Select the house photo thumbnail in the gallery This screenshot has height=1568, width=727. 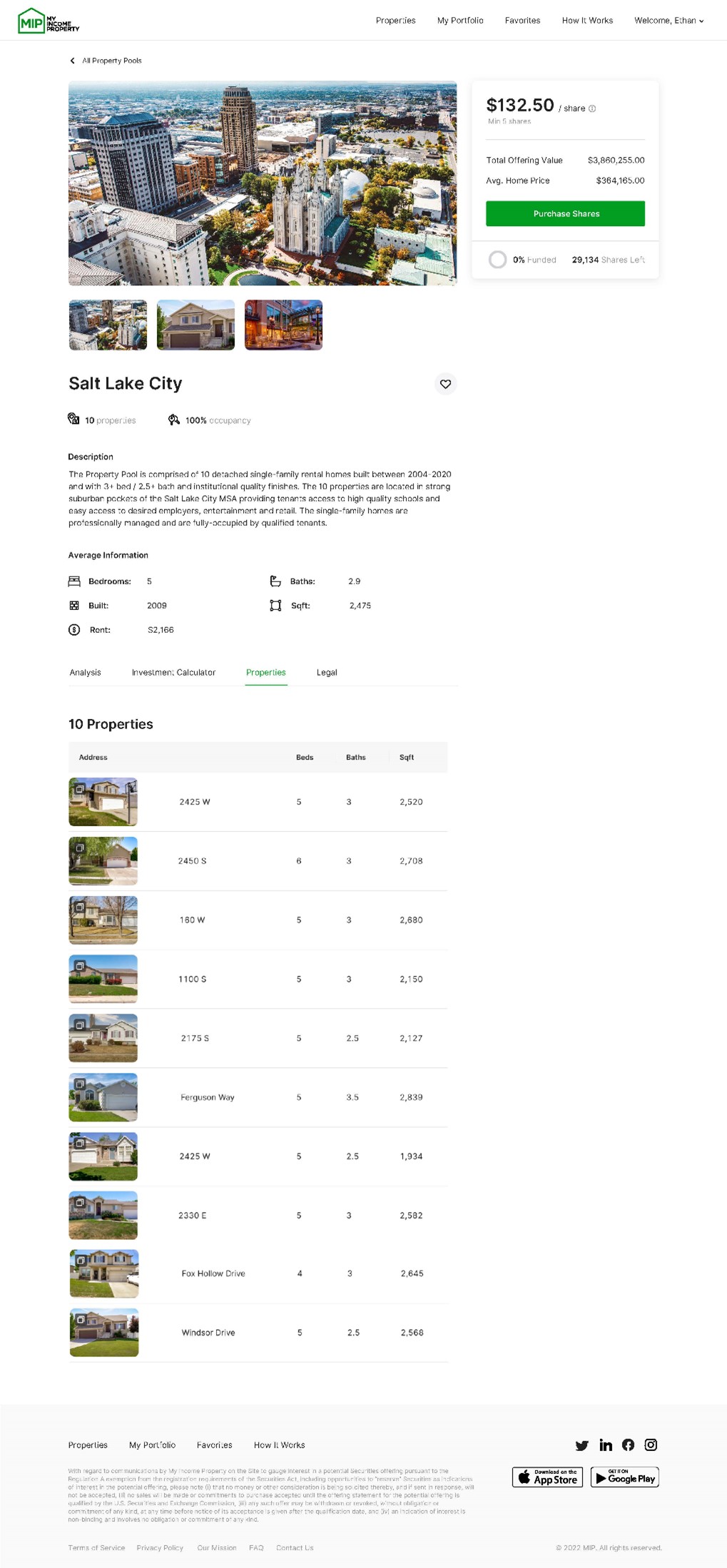coord(195,325)
